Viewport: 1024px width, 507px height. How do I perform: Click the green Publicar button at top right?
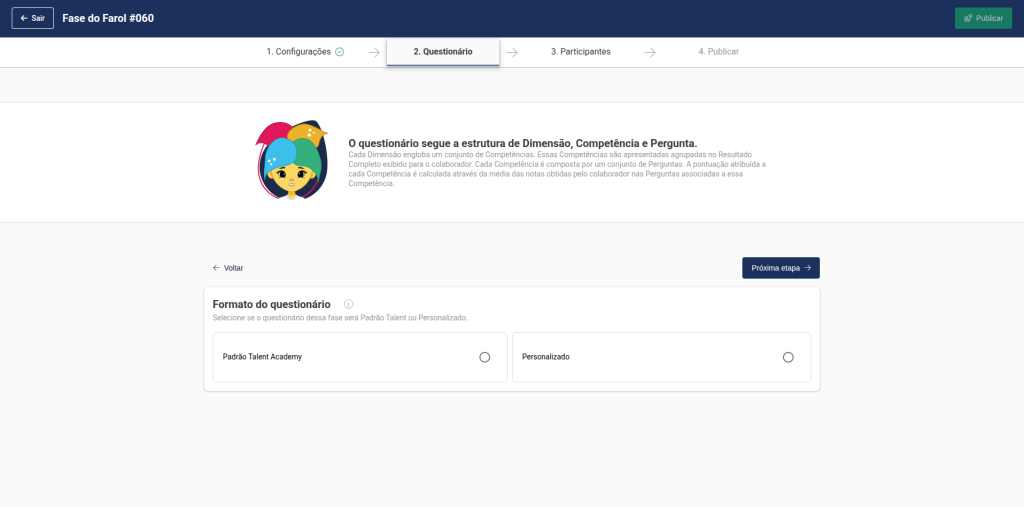(x=983, y=18)
